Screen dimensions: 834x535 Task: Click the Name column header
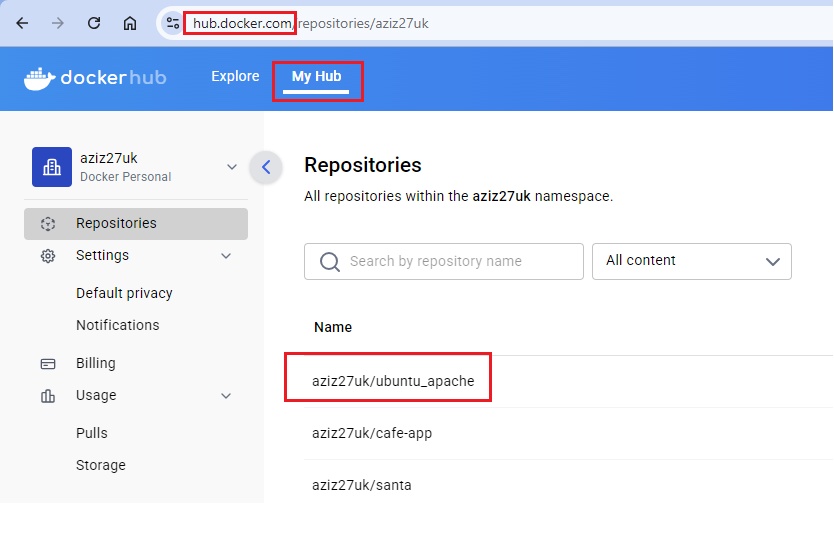[333, 327]
